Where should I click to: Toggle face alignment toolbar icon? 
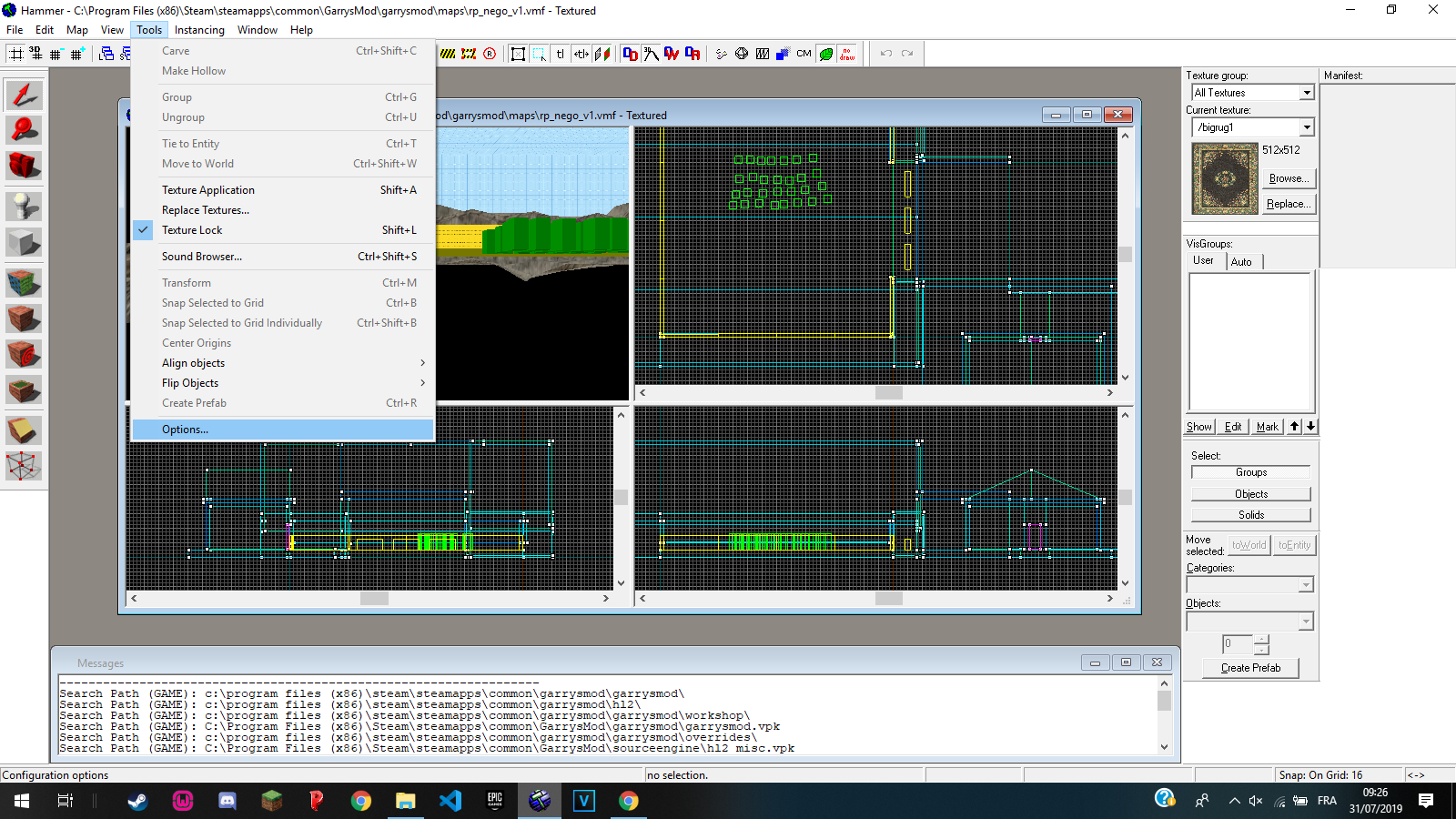tap(602, 54)
